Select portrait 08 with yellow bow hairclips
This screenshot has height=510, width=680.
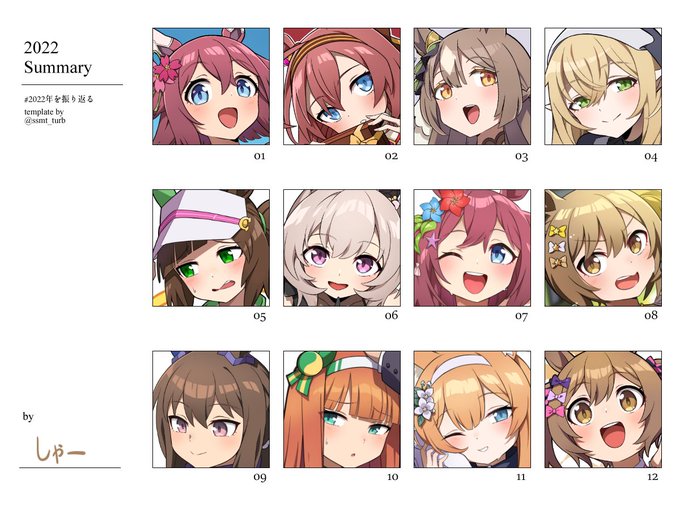point(603,248)
